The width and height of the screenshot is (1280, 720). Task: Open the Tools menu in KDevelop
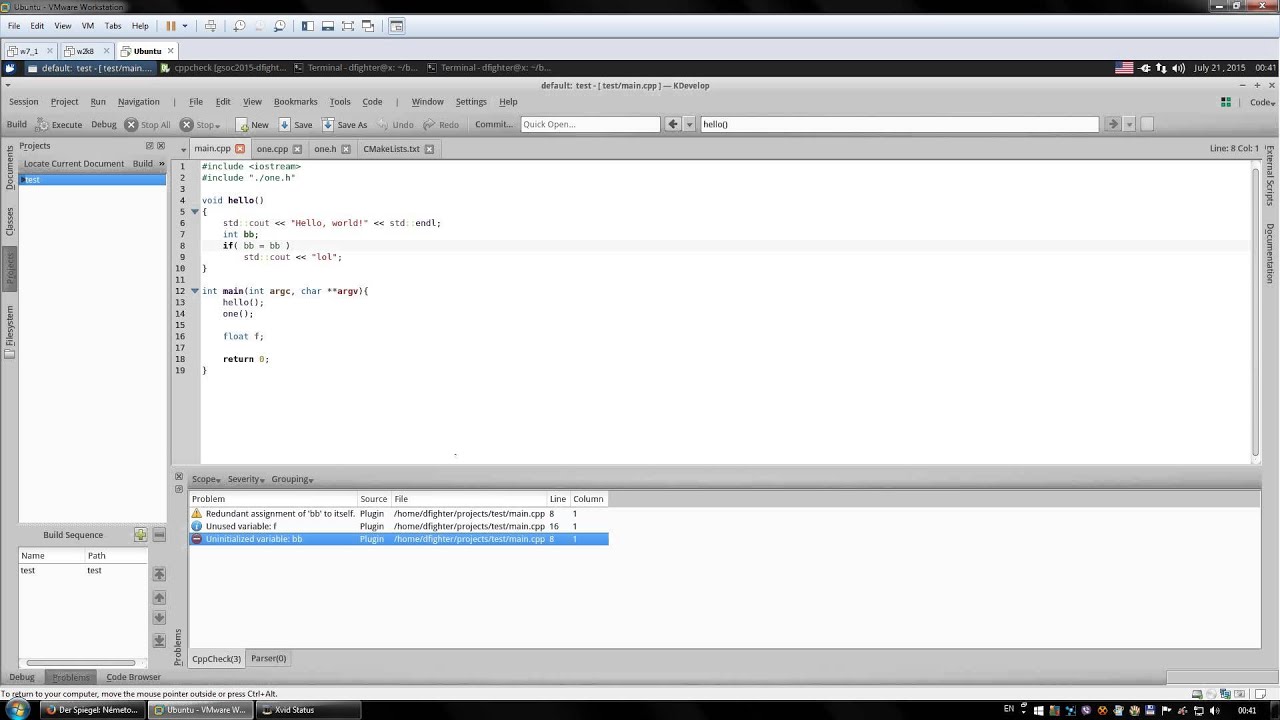pos(340,102)
